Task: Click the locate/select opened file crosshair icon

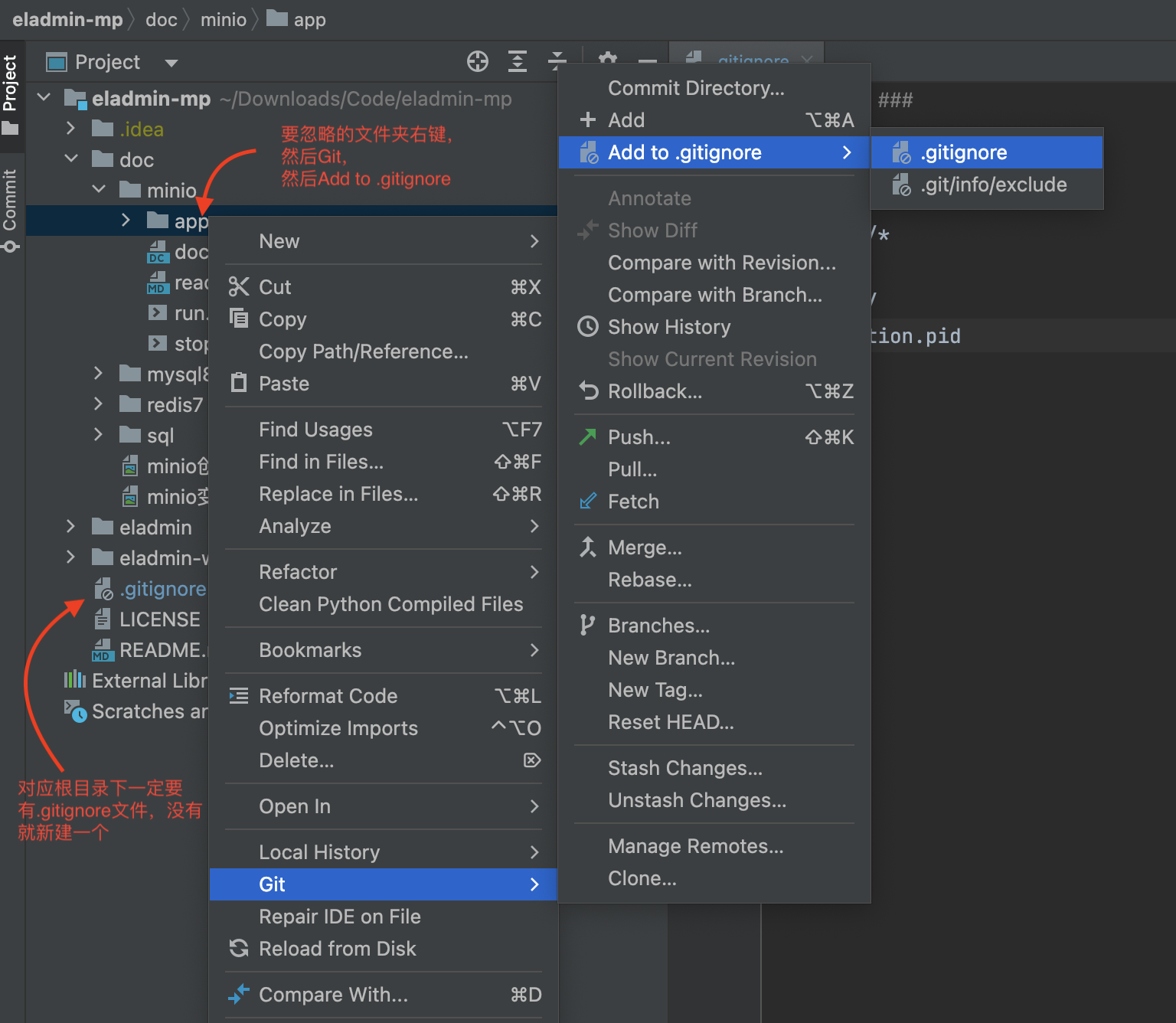Action: (x=478, y=61)
